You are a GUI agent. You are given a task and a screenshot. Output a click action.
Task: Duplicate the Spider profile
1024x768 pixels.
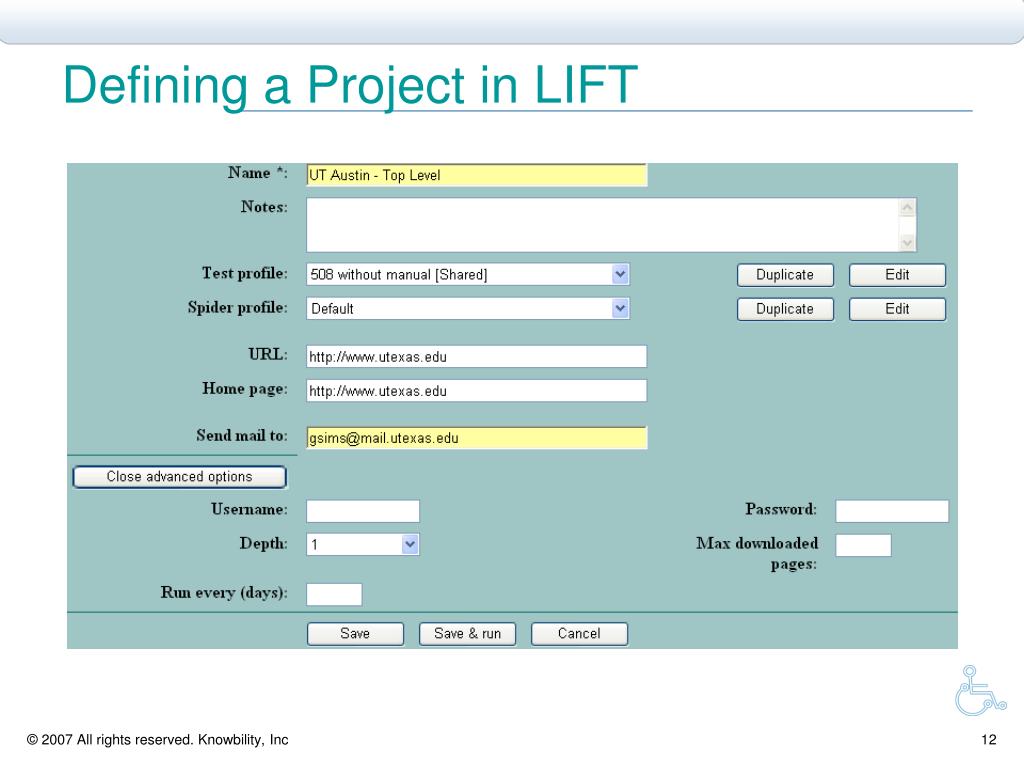coord(785,309)
